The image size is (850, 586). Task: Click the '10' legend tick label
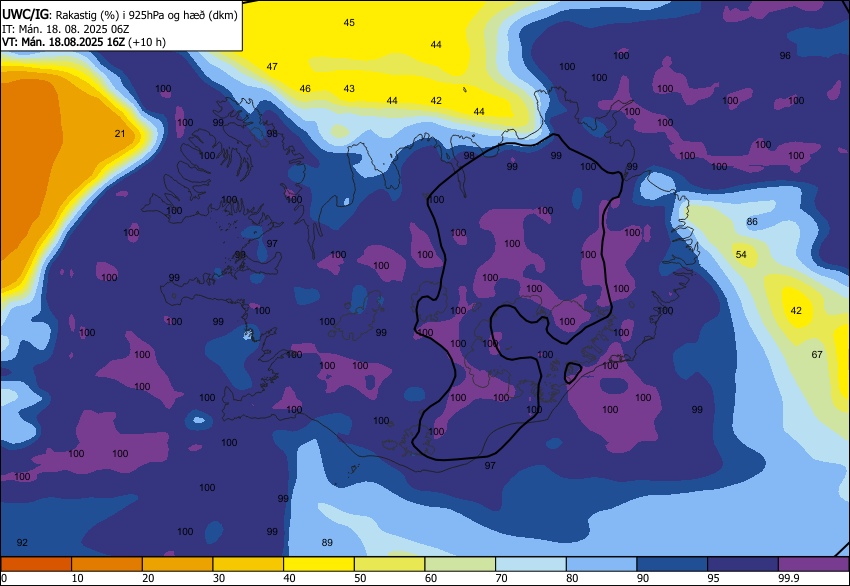pos(78,578)
